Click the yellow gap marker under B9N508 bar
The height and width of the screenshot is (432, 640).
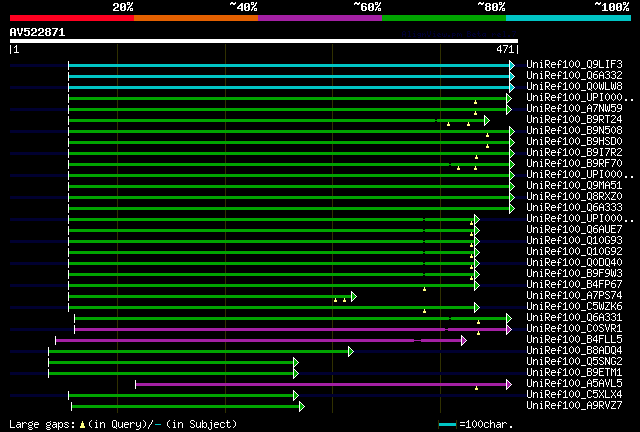pyautogui.click(x=487, y=135)
